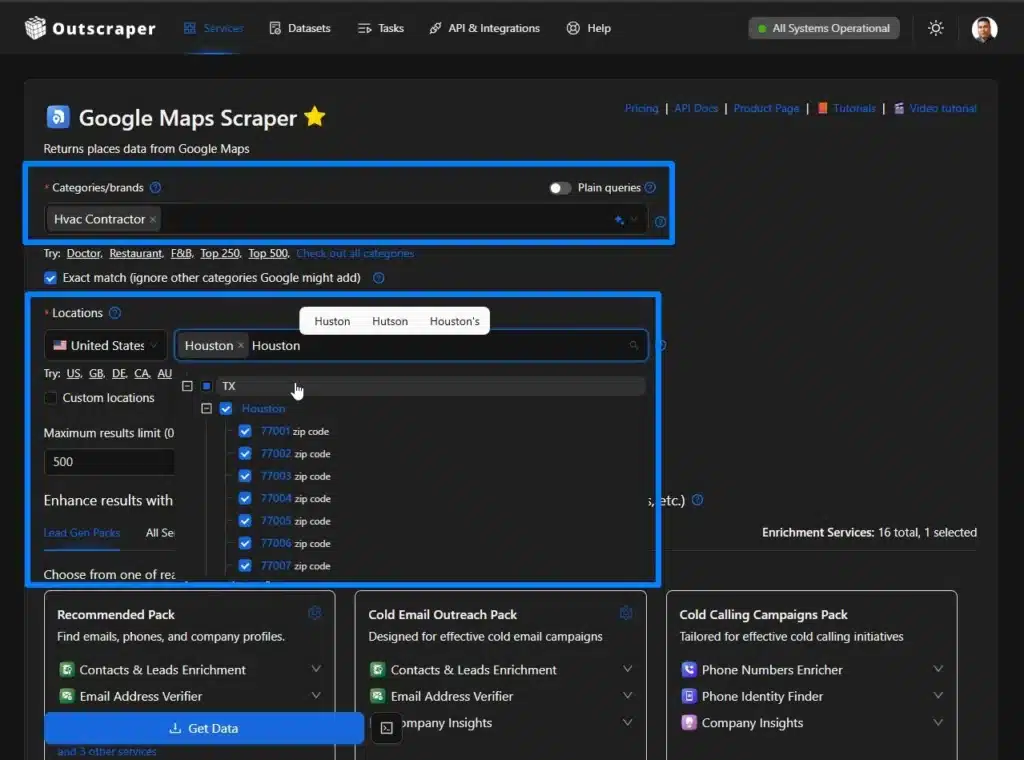Open the terminal icon beside Get Data
This screenshot has width=1024, height=760.
[387, 729]
